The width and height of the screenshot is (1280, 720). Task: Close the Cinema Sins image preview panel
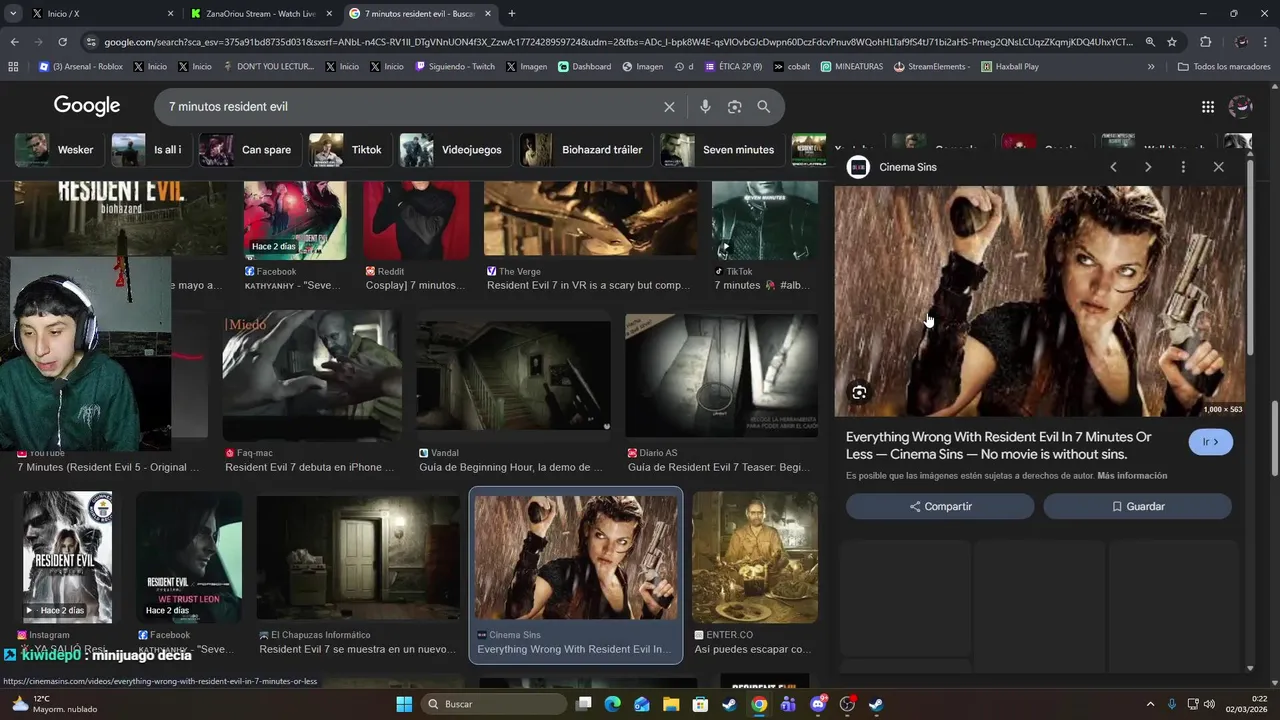pyautogui.click(x=1218, y=167)
